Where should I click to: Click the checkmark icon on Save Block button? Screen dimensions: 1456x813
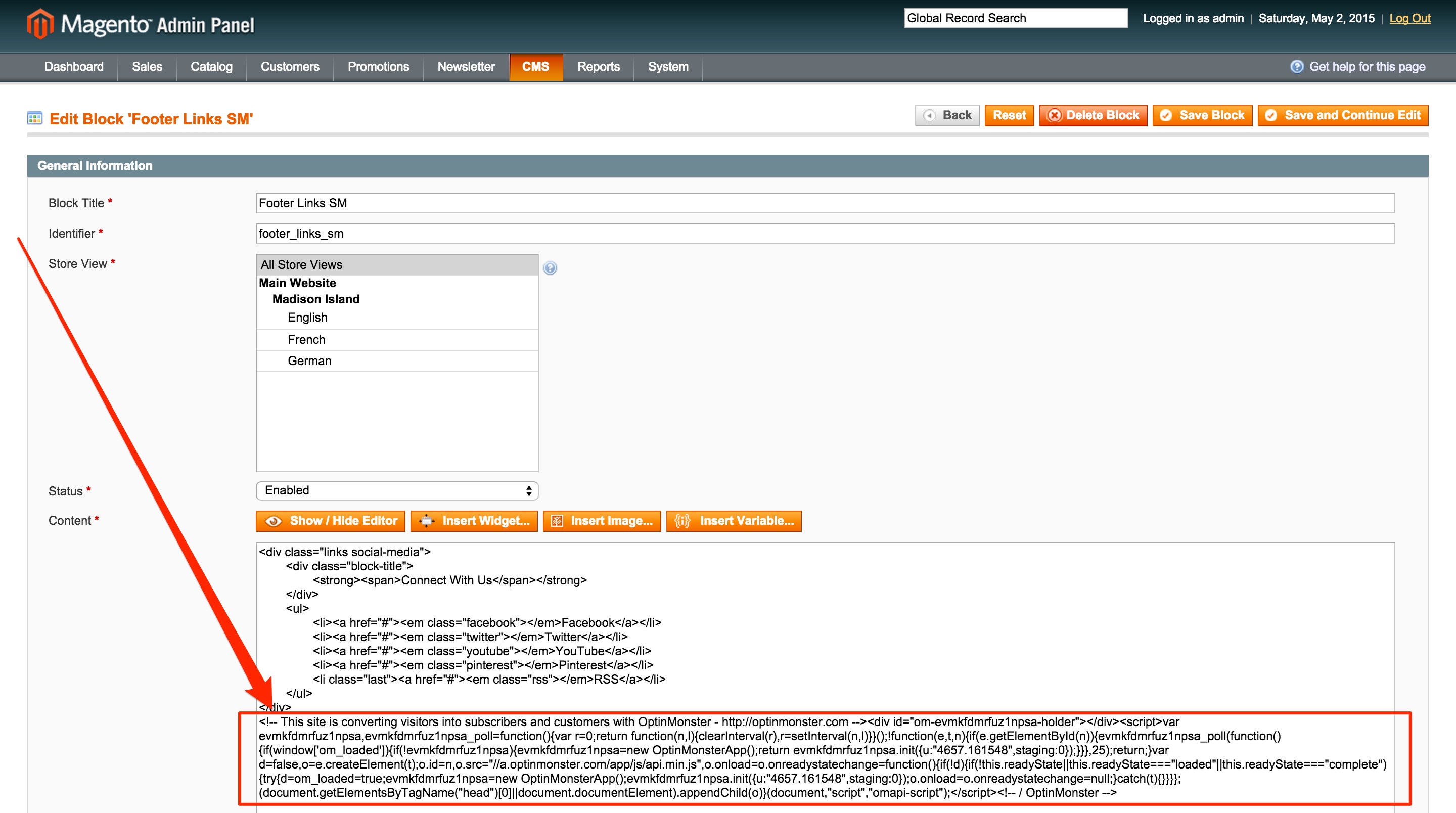[1165, 116]
